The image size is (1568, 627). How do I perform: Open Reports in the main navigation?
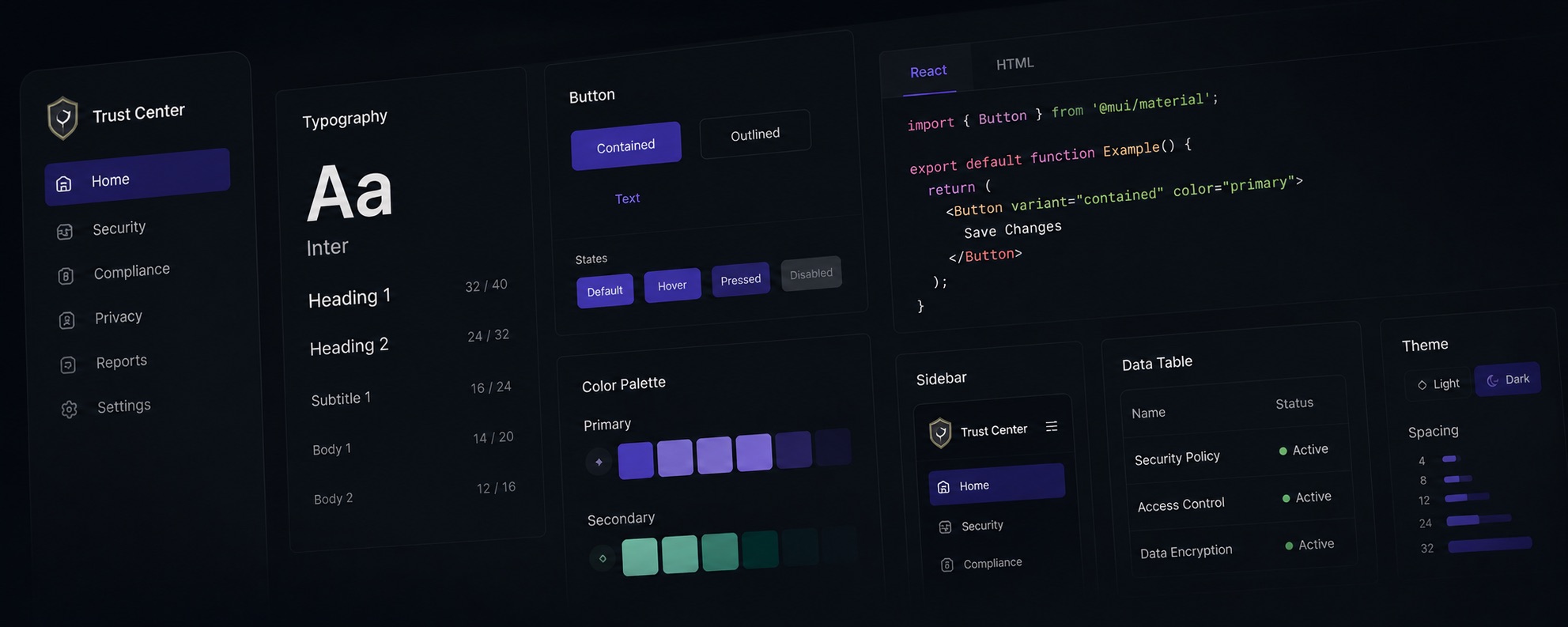(120, 361)
